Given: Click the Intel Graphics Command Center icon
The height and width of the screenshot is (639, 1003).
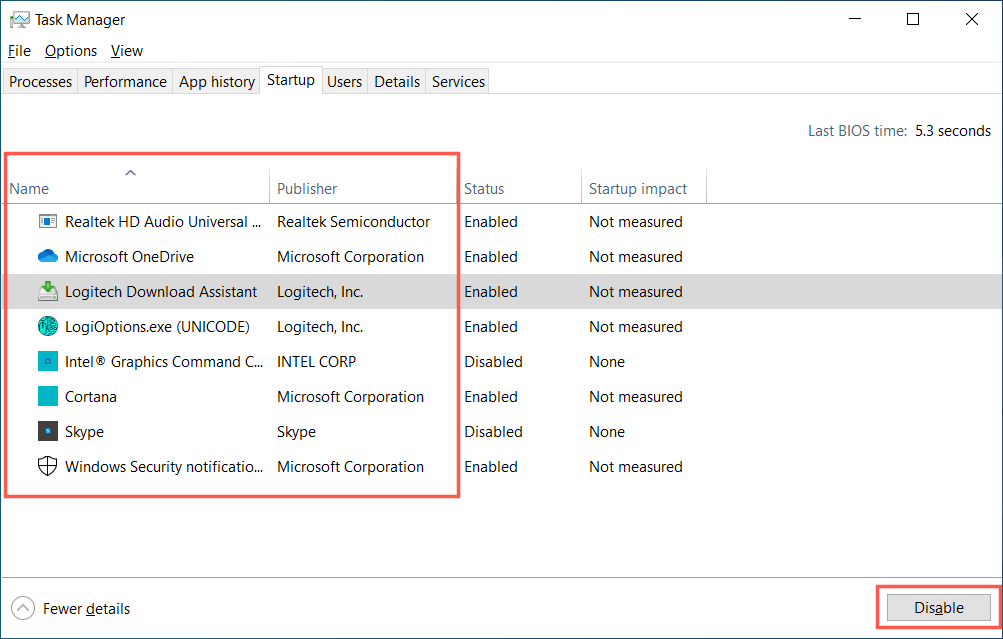Looking at the screenshot, I should [48, 362].
